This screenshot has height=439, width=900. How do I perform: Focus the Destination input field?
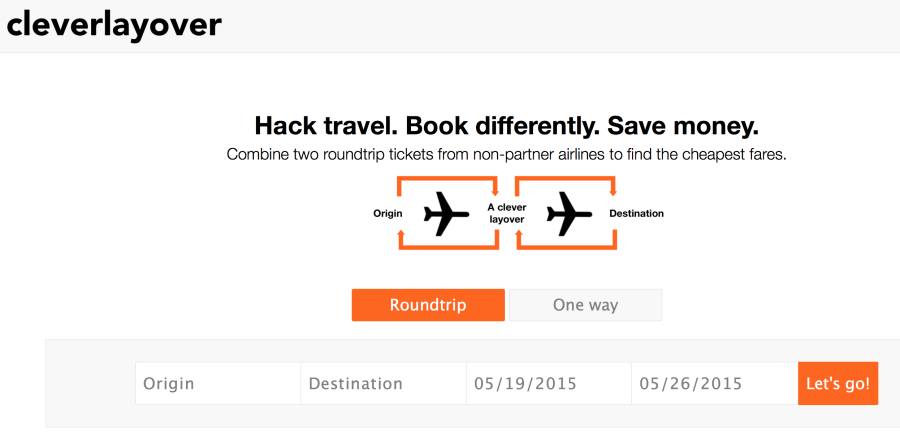383,383
